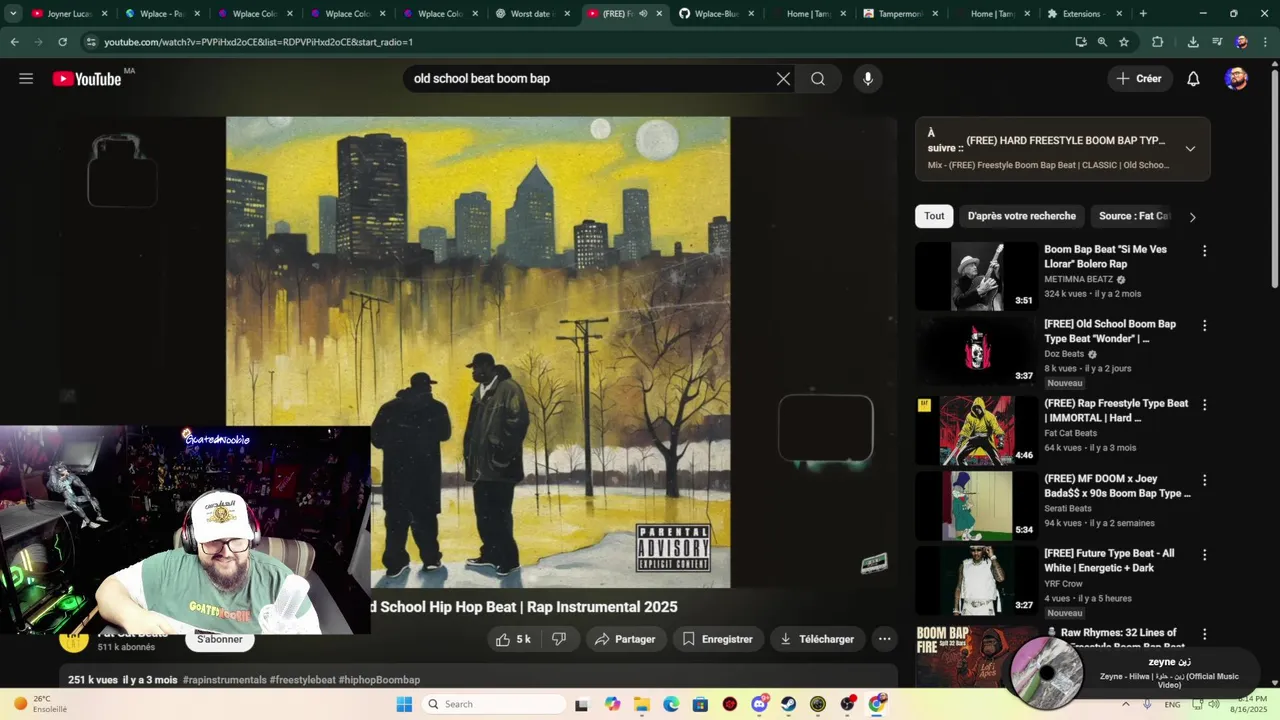Click the address bar URL

[x=258, y=42]
